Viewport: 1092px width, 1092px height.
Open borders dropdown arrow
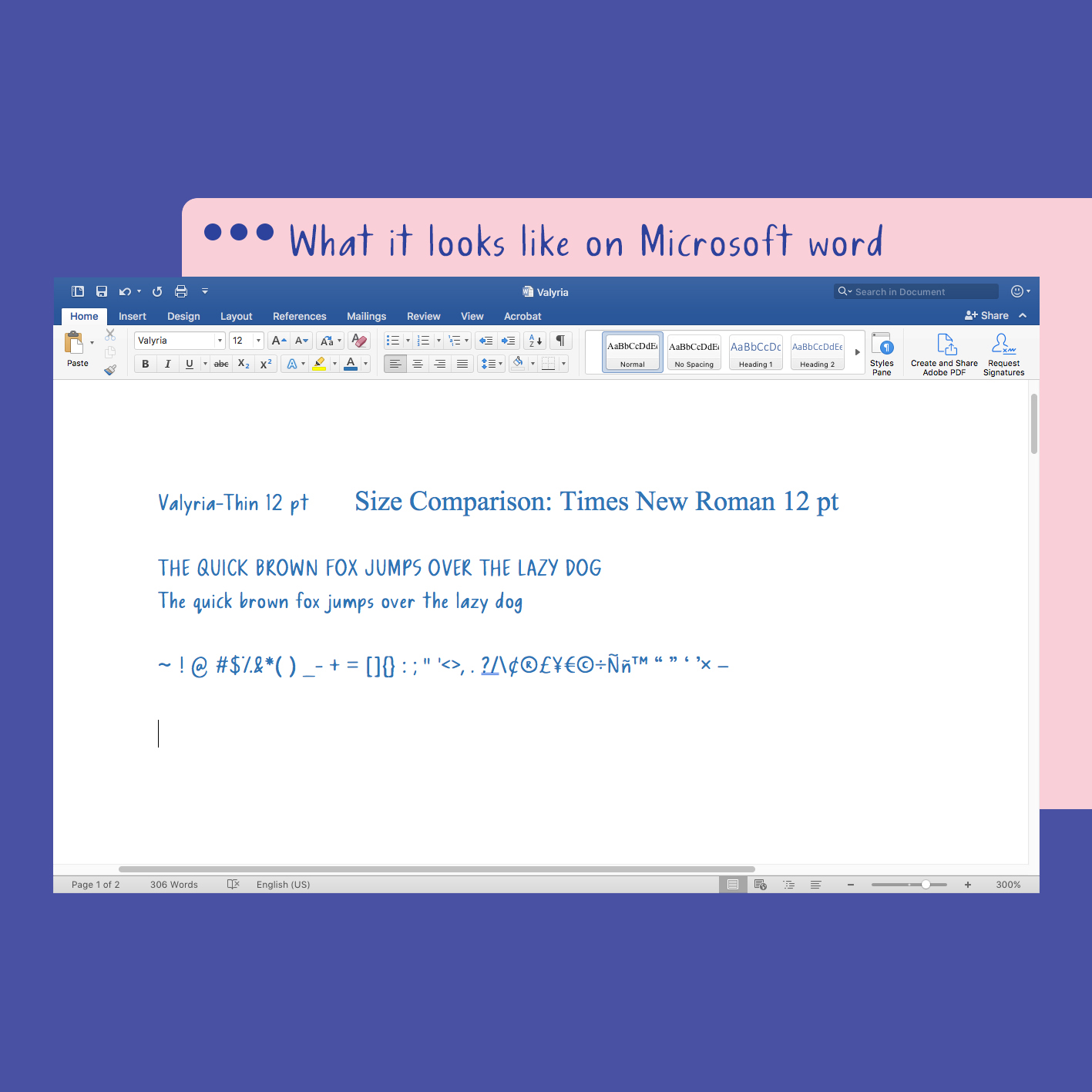click(563, 364)
